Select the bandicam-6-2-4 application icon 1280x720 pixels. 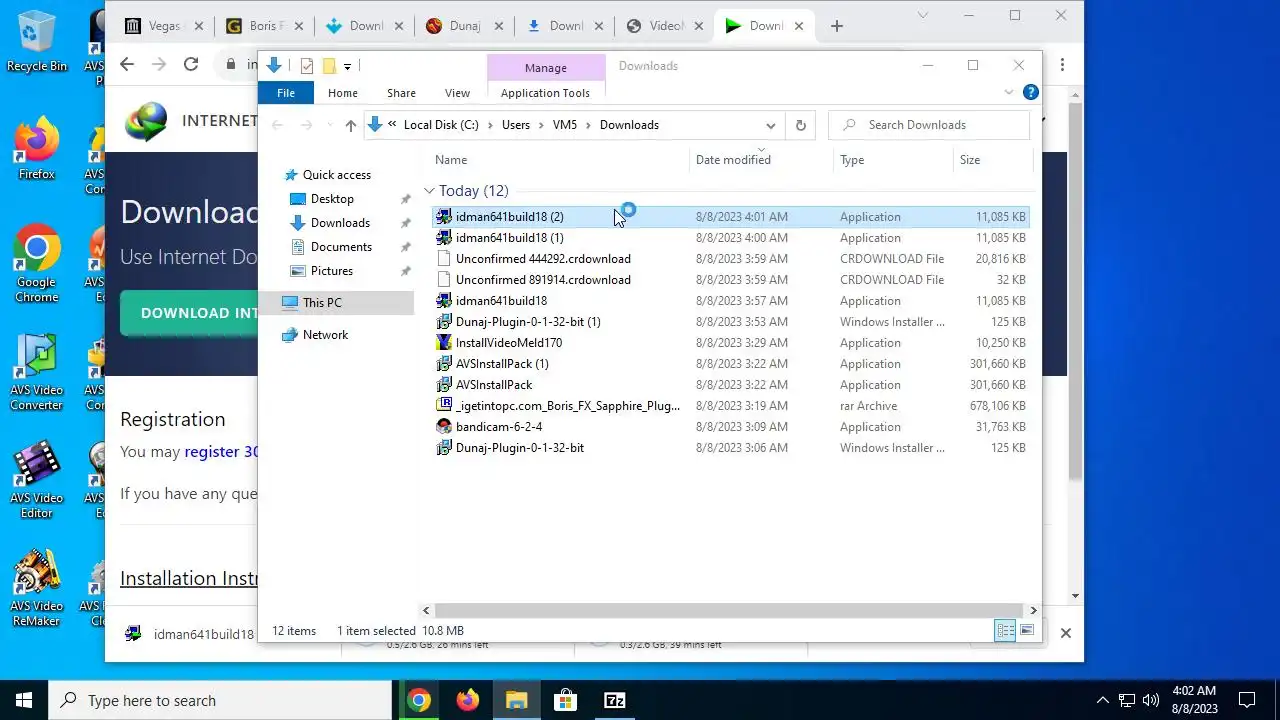444,427
